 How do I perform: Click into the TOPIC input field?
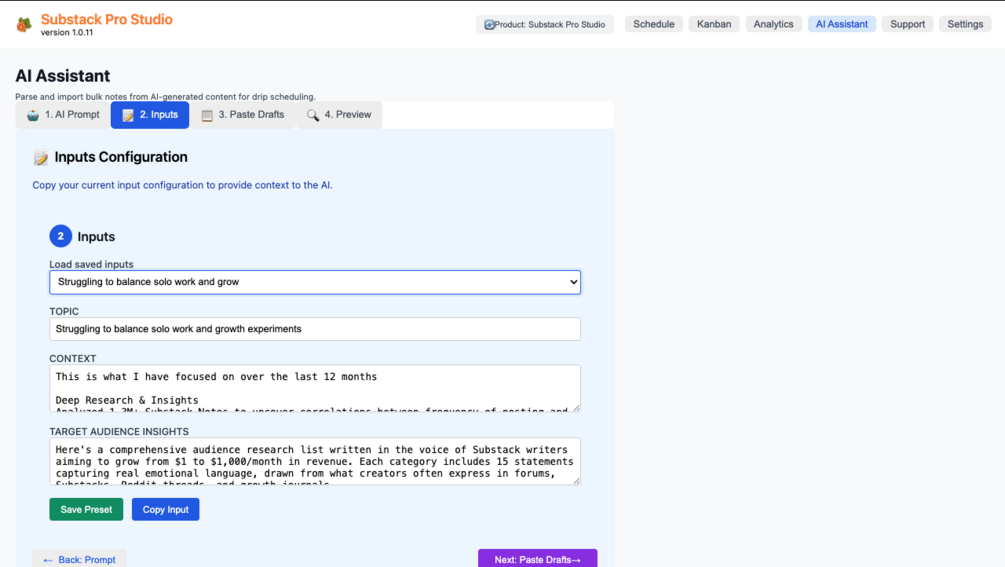[315, 329]
